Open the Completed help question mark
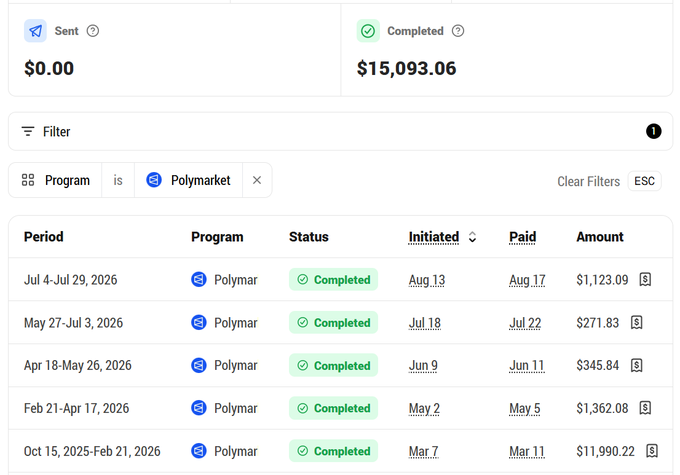This screenshot has height=475, width=680. [458, 31]
